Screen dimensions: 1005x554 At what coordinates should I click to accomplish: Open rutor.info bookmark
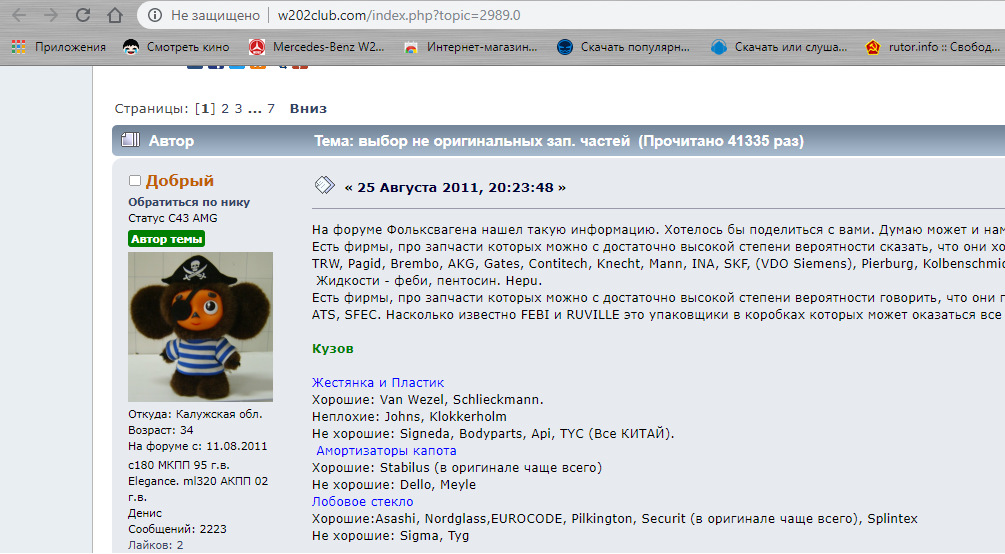pyautogui.click(x=932, y=47)
